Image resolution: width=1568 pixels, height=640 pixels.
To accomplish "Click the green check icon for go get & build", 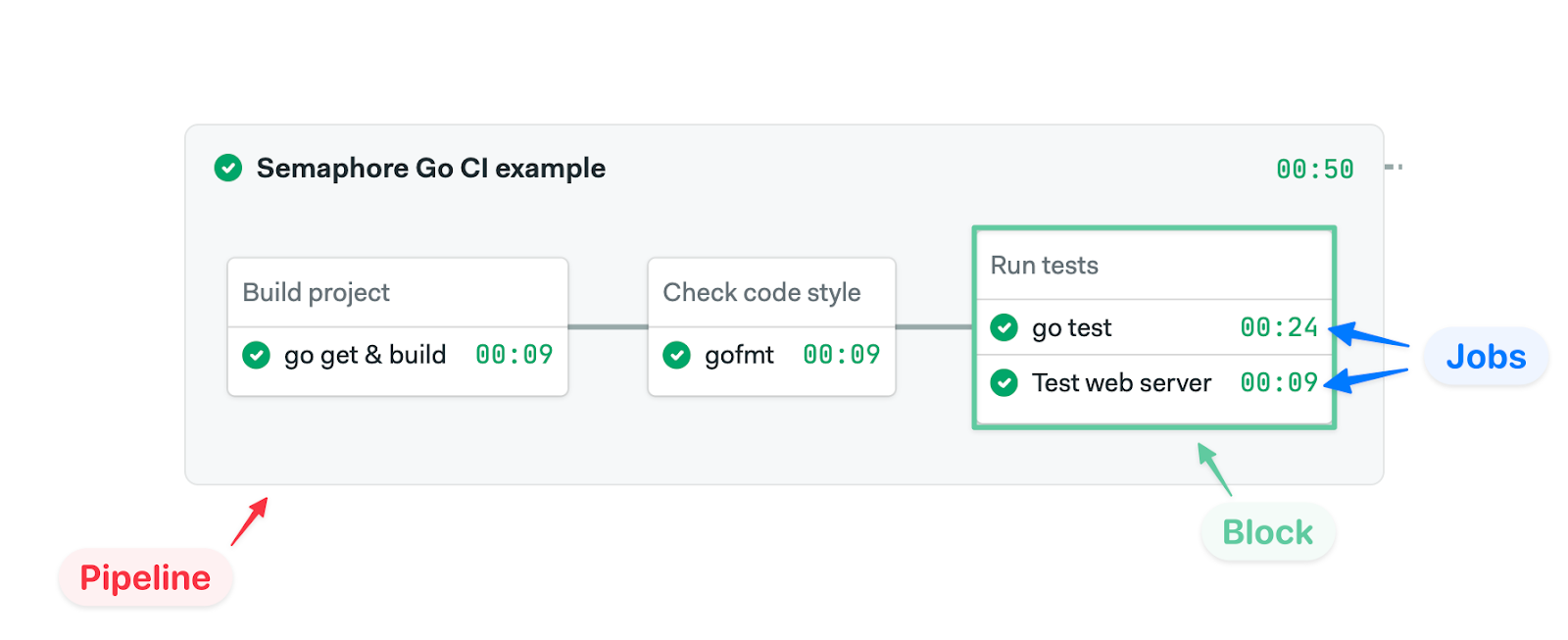I will [x=257, y=355].
